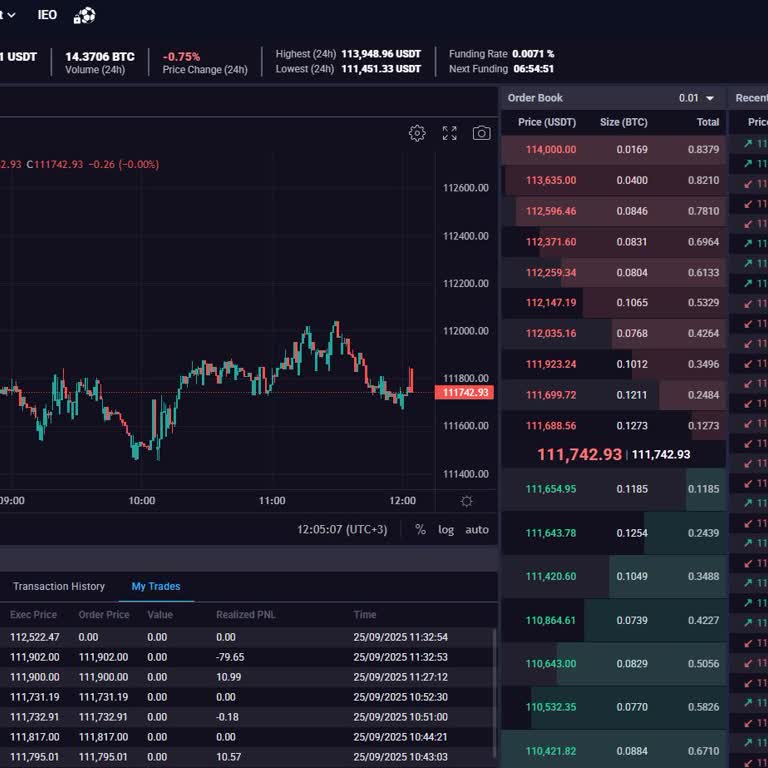Viewport: 768px width, 768px height.
Task: Select ask price 111,923.24
Action: [551, 364]
